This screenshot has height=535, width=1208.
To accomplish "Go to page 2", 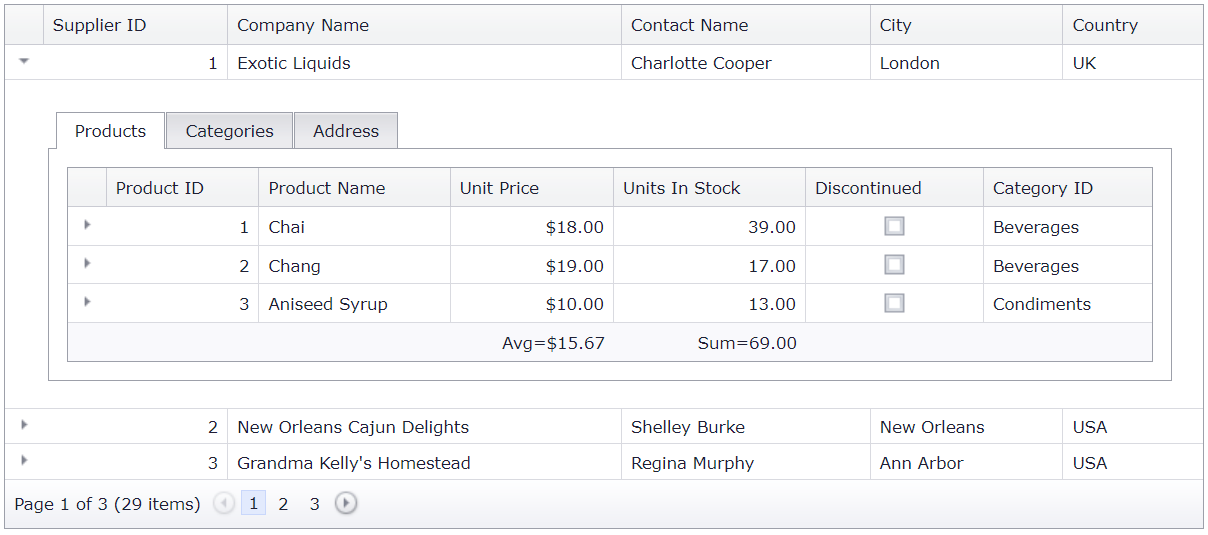I will coord(283,504).
